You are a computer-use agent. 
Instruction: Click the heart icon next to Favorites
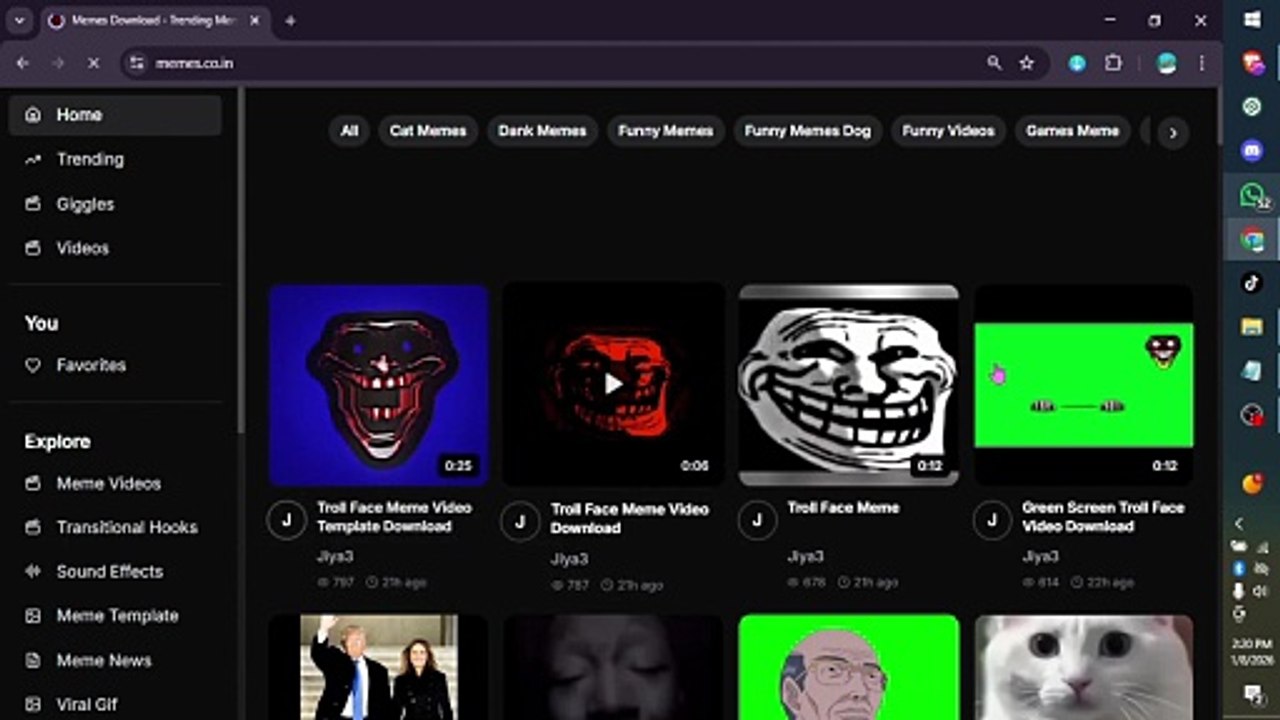tap(33, 365)
